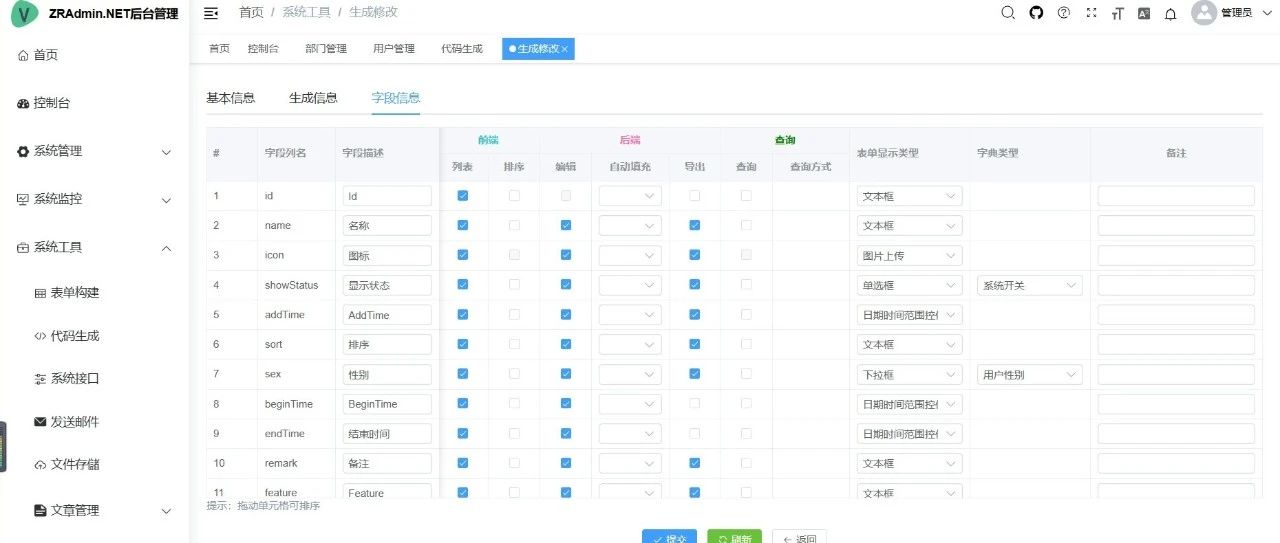1280x543 pixels.
Task: Open the notifications bell icon
Action: (x=1171, y=13)
